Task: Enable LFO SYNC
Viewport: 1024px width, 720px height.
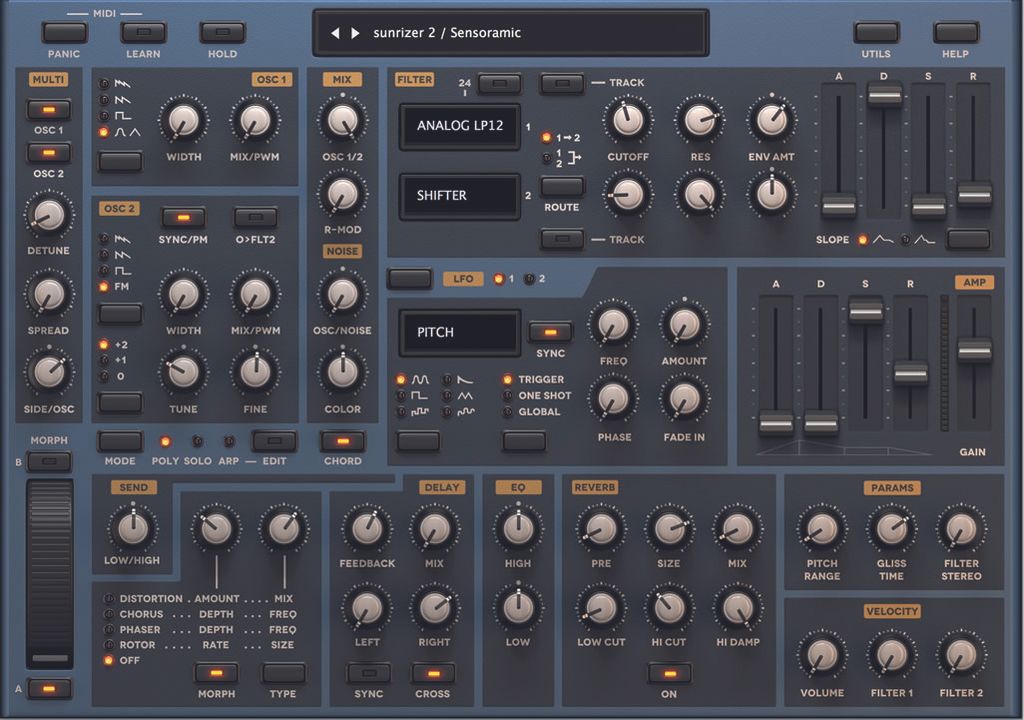Action: click(x=549, y=330)
